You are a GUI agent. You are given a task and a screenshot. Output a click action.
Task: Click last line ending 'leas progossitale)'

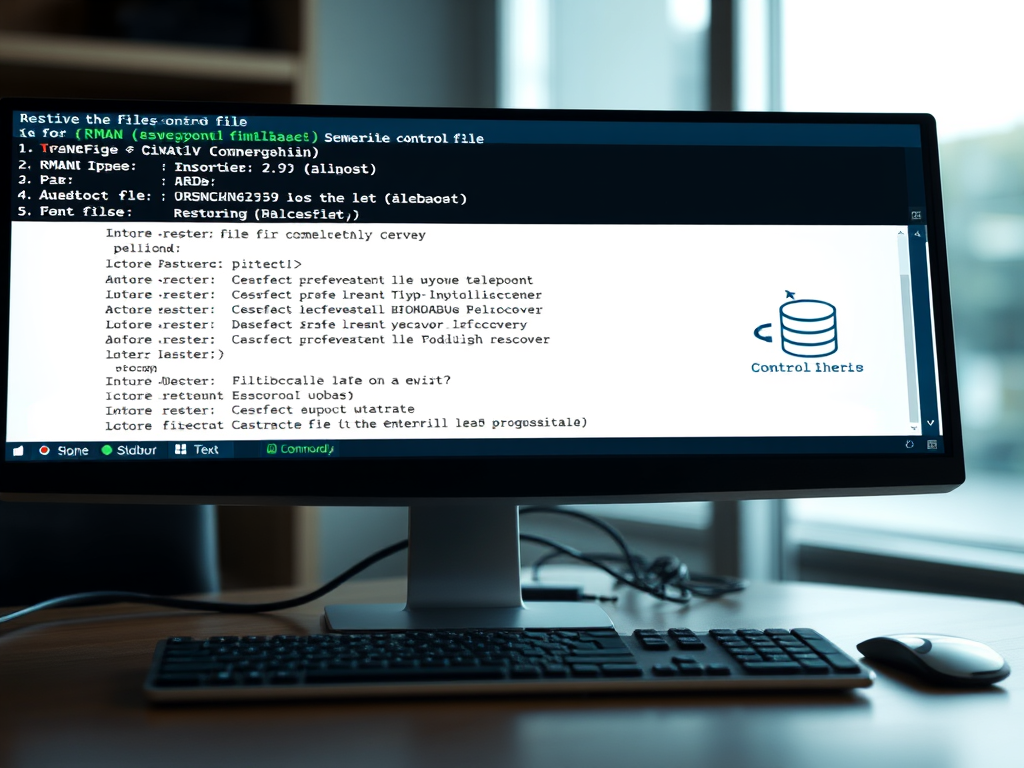pos(346,424)
